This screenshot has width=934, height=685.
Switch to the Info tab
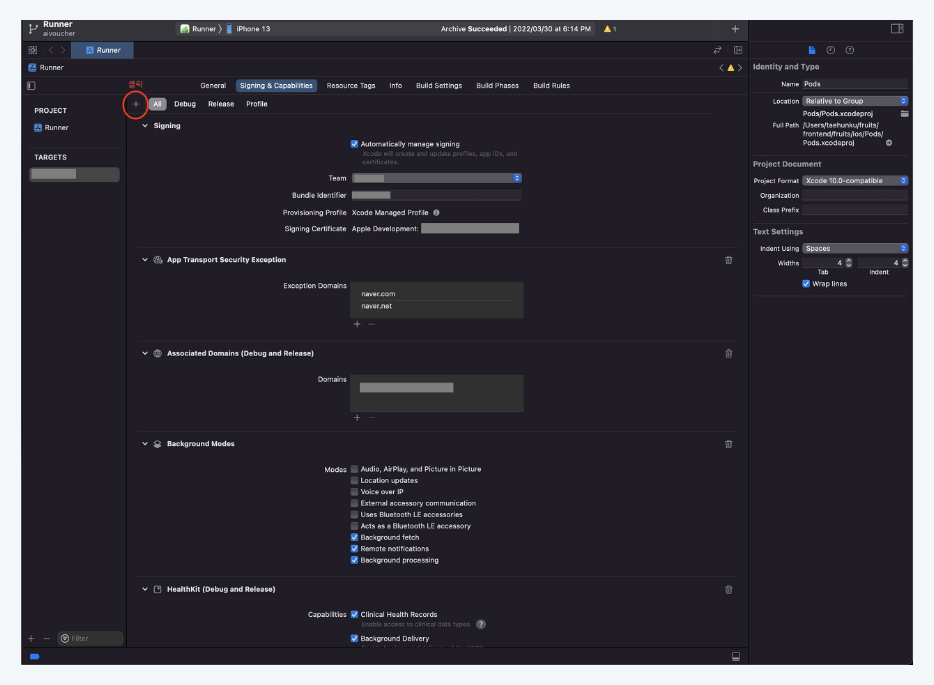(396, 86)
